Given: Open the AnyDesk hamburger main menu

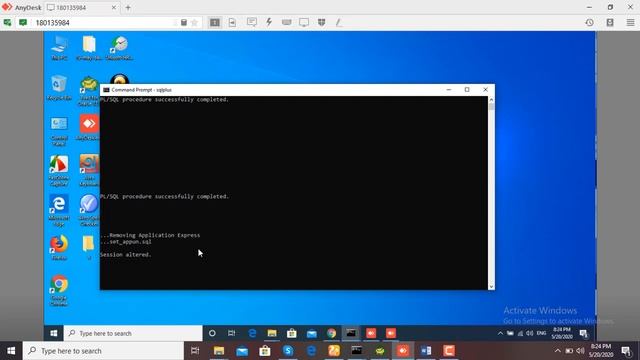Looking at the screenshot, I should (630, 23).
